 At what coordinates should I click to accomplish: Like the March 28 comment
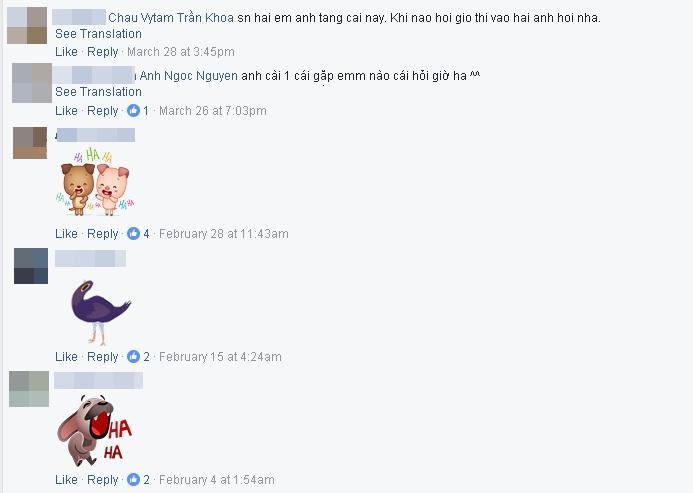(x=66, y=52)
